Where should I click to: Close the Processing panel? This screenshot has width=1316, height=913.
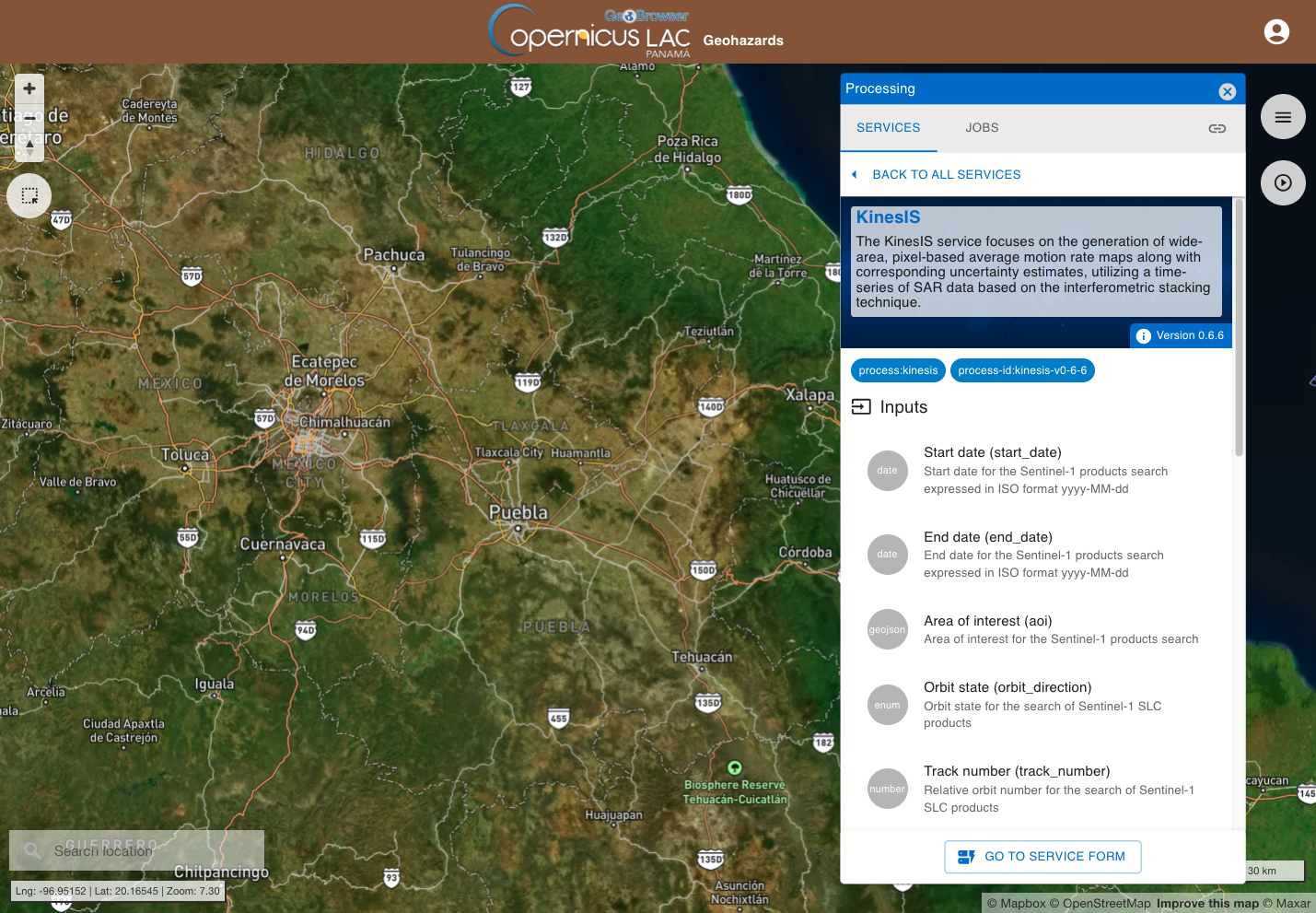(1227, 91)
